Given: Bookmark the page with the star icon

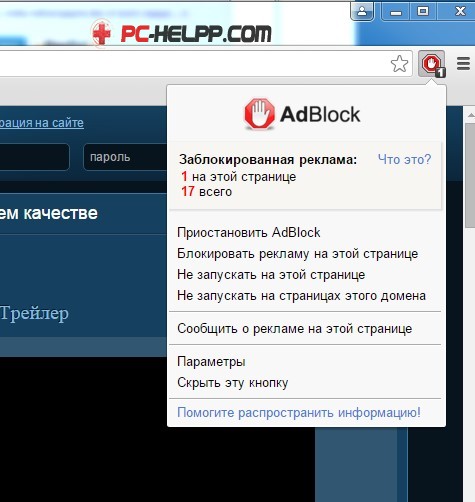Looking at the screenshot, I should point(399,64).
